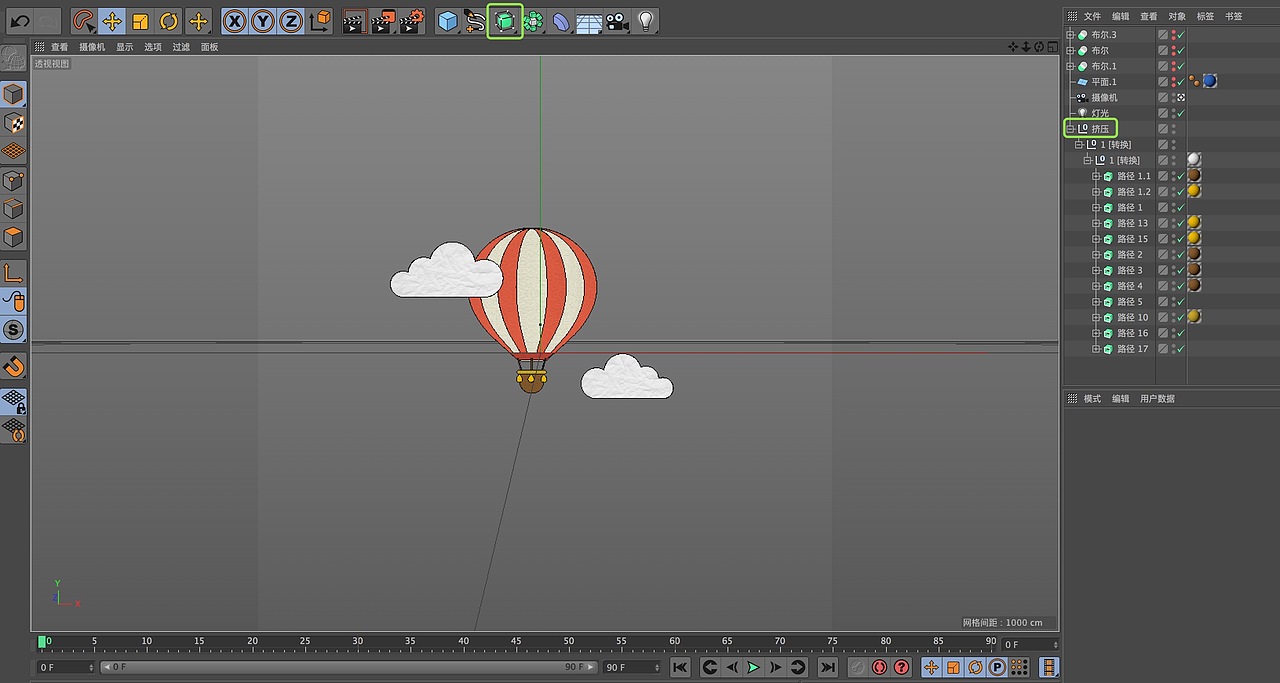Click the blue material tag on 平面.1
The image size is (1280, 683).
1210,81
